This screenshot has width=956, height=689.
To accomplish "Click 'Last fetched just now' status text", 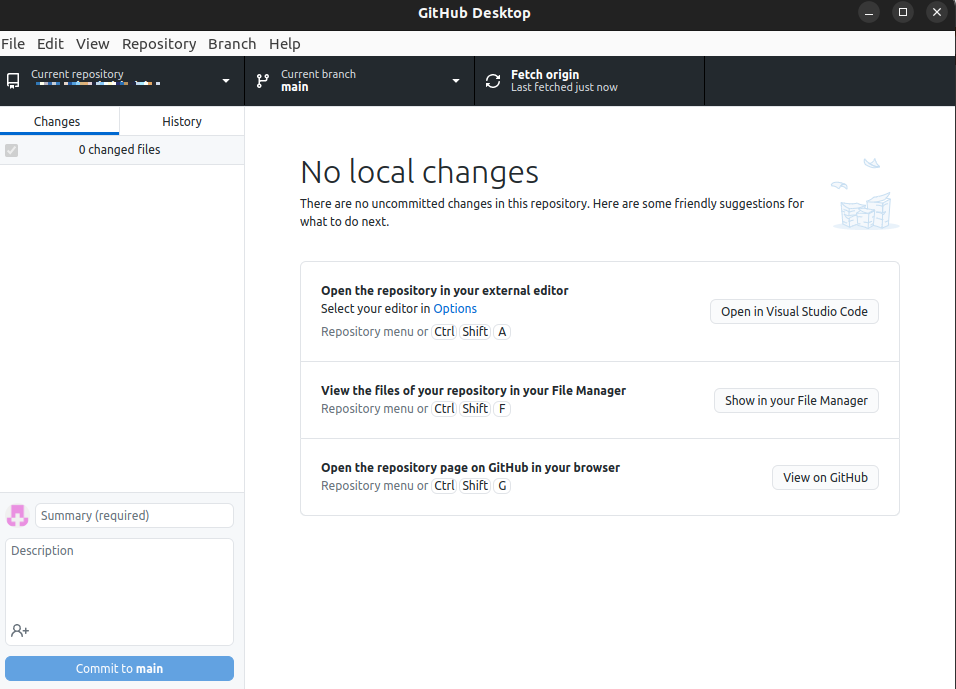I will pyautogui.click(x=564, y=87).
